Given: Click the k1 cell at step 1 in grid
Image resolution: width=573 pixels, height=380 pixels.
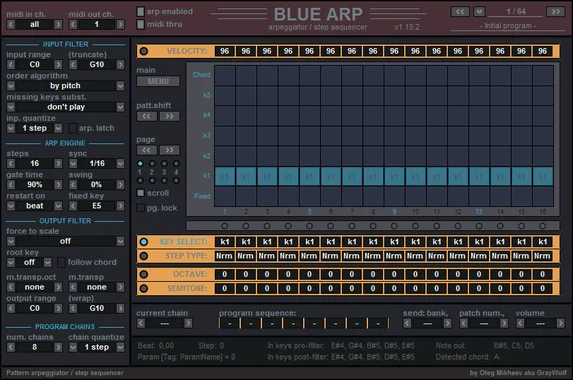Looking at the screenshot, I should click(x=225, y=176).
